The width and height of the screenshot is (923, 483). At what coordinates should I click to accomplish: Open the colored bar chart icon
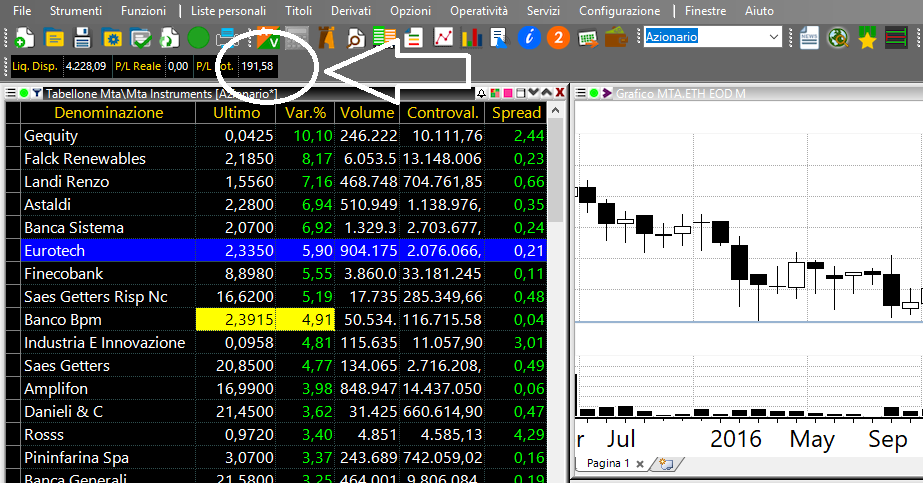pos(472,38)
